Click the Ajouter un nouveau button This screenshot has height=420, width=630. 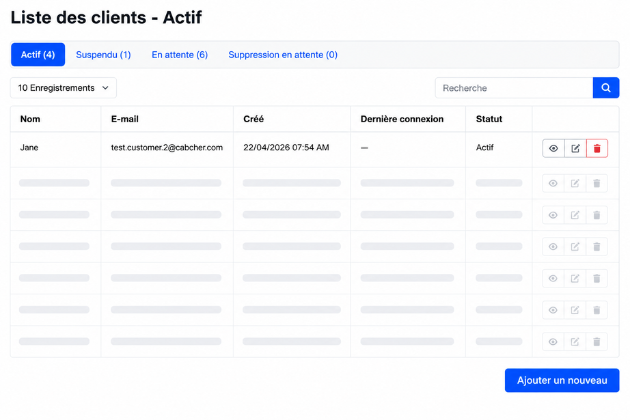click(562, 380)
